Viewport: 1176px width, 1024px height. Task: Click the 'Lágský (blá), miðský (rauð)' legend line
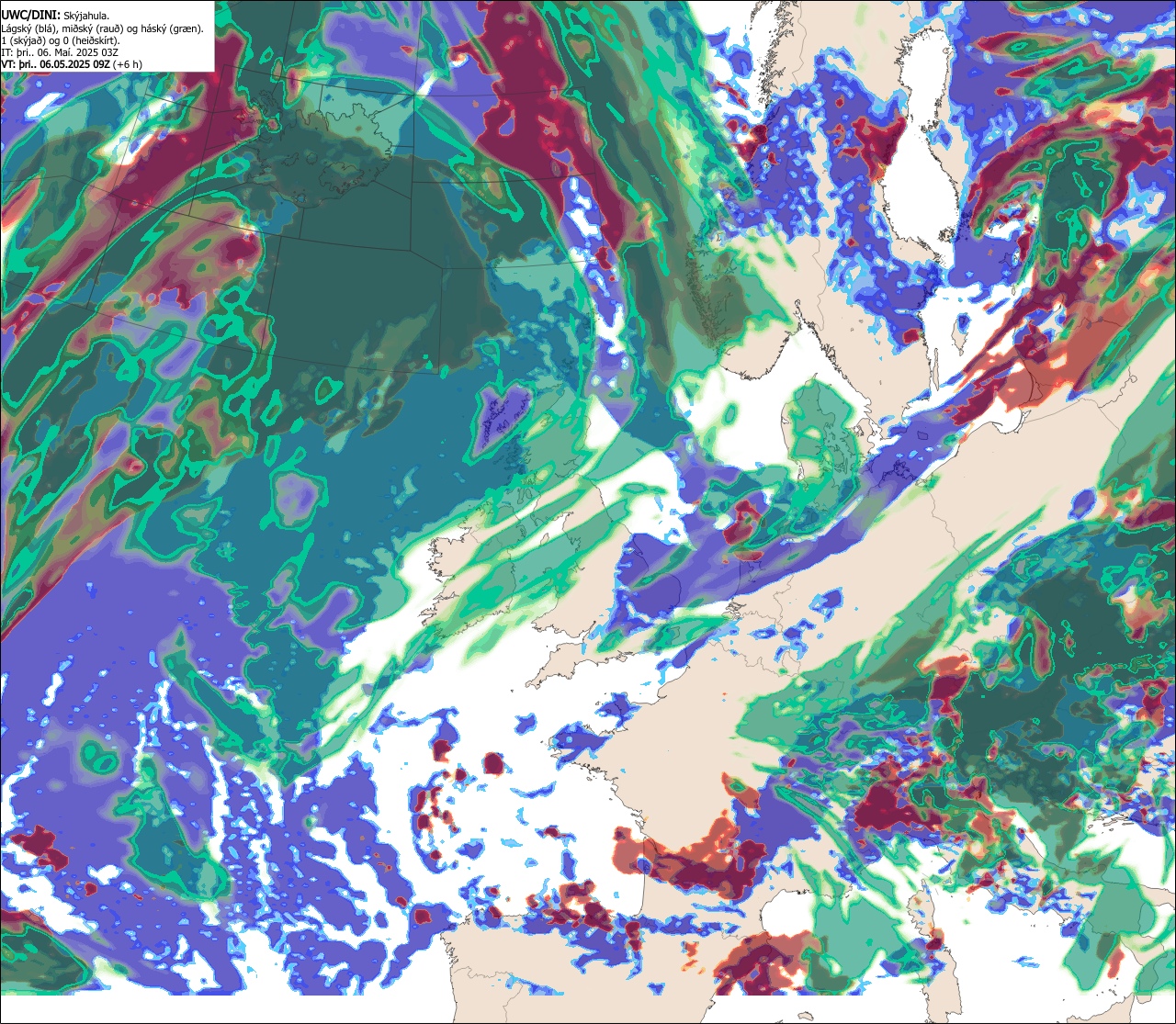tap(103, 28)
